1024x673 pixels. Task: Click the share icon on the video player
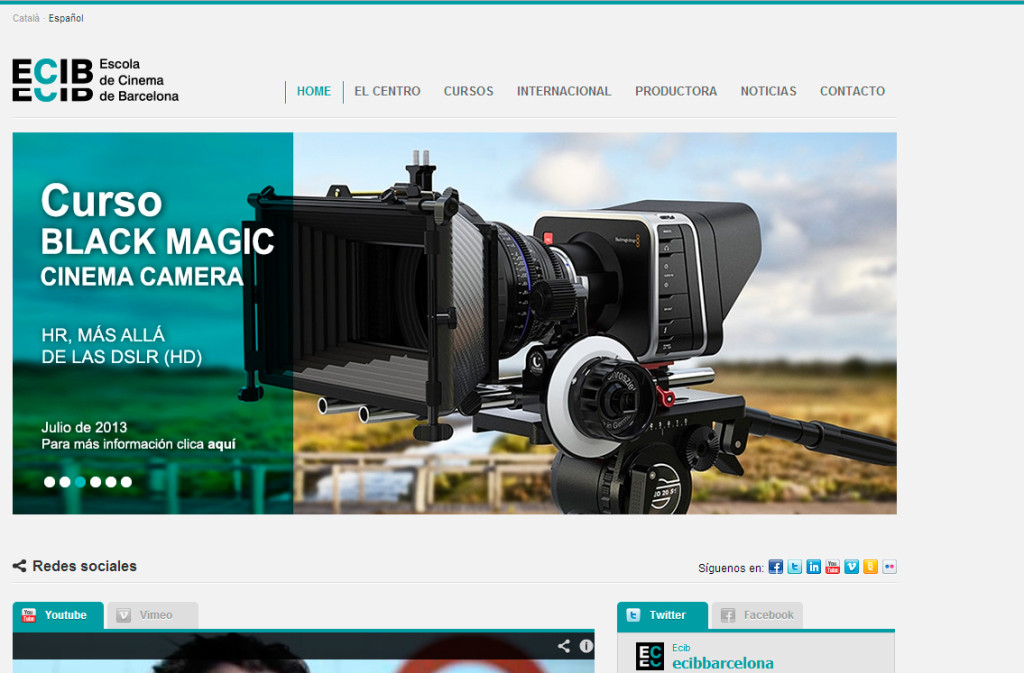coord(564,646)
